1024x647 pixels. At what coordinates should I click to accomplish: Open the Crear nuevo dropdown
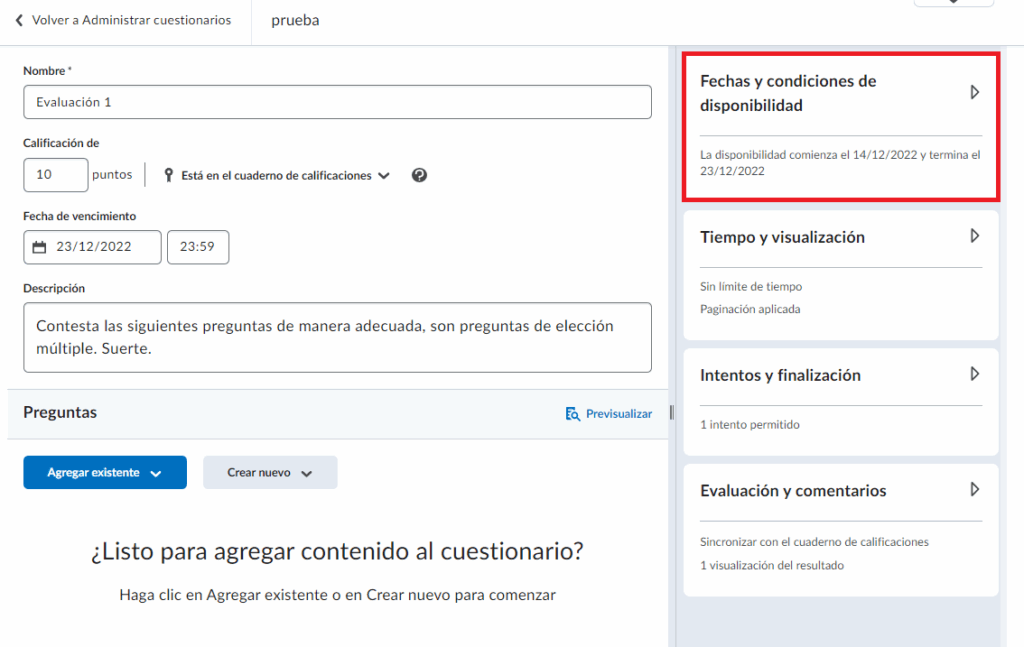click(270, 473)
